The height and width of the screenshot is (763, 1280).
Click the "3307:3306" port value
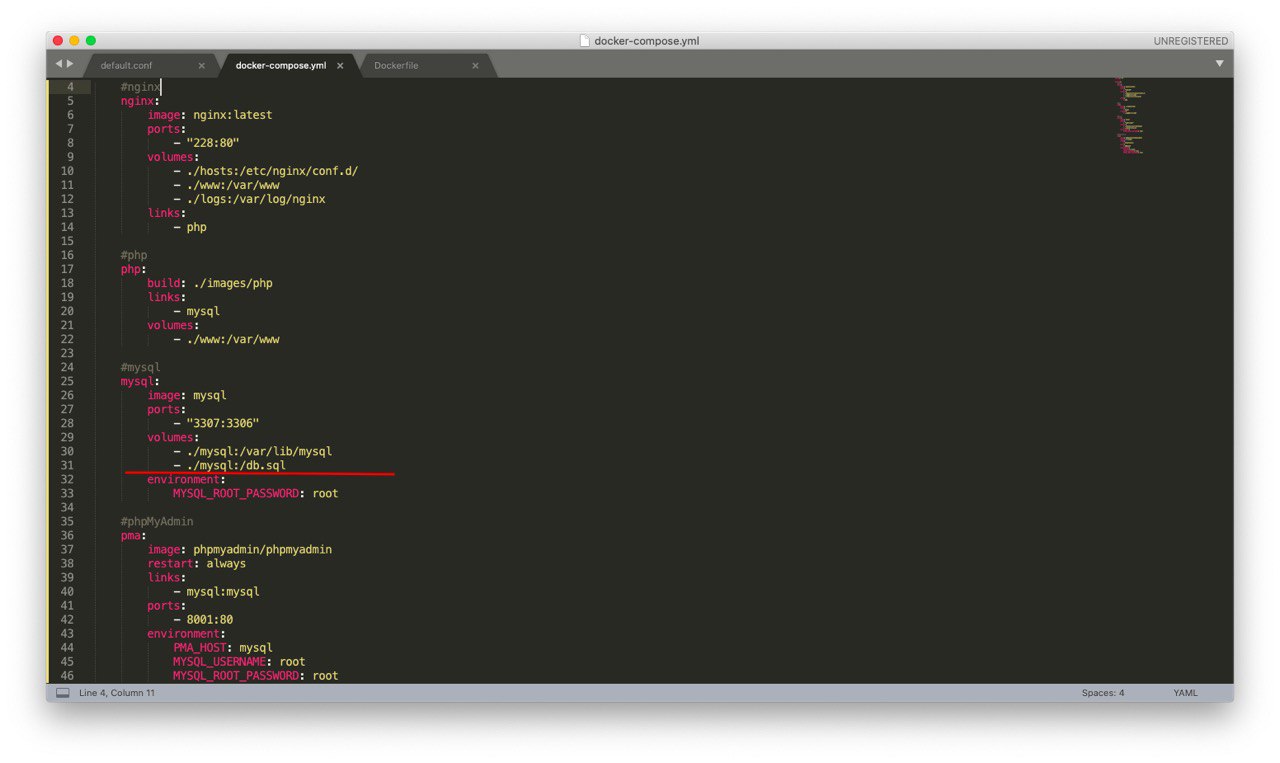click(223, 423)
